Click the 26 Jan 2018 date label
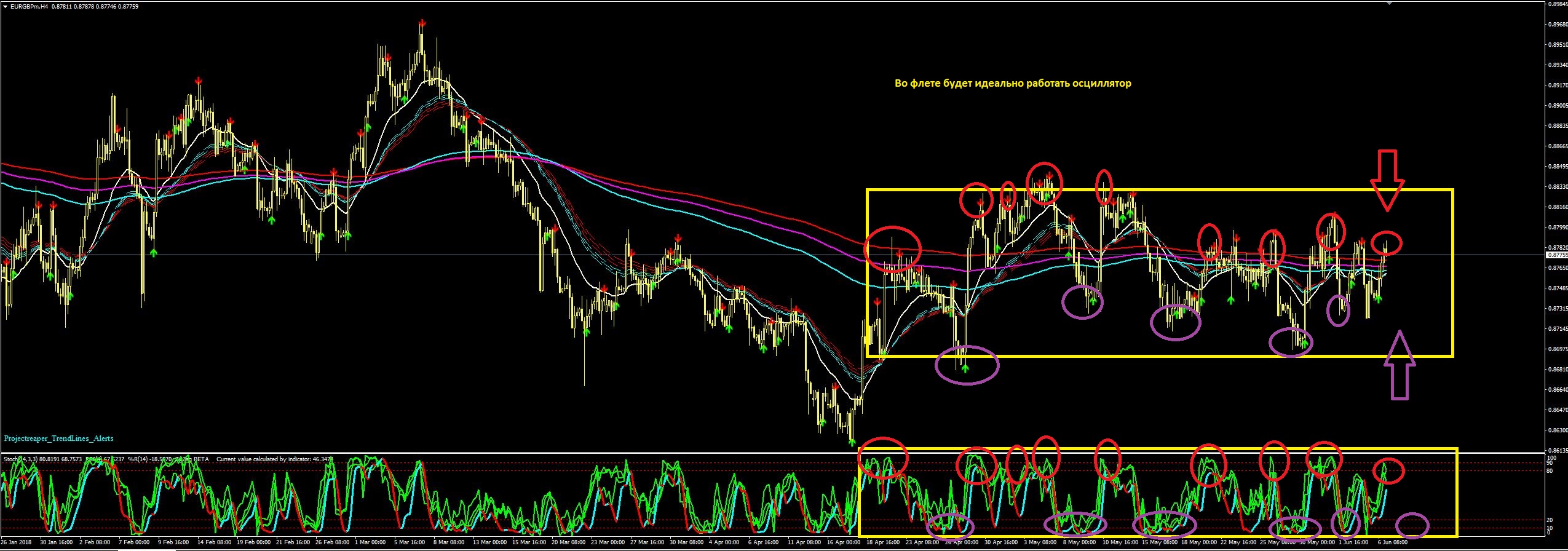The width and height of the screenshot is (1568, 551). 17,542
